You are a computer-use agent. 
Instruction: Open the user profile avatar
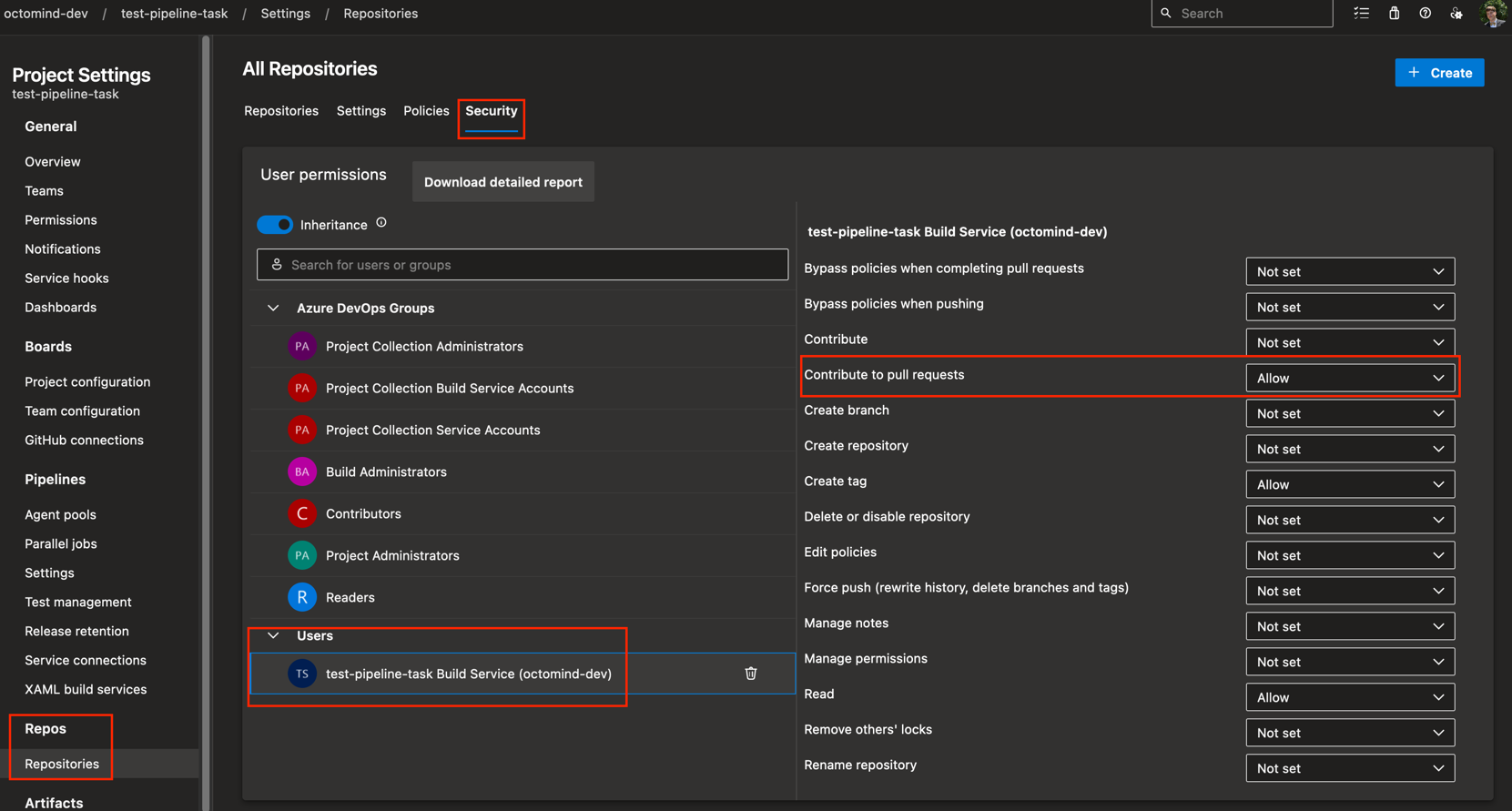click(1494, 14)
